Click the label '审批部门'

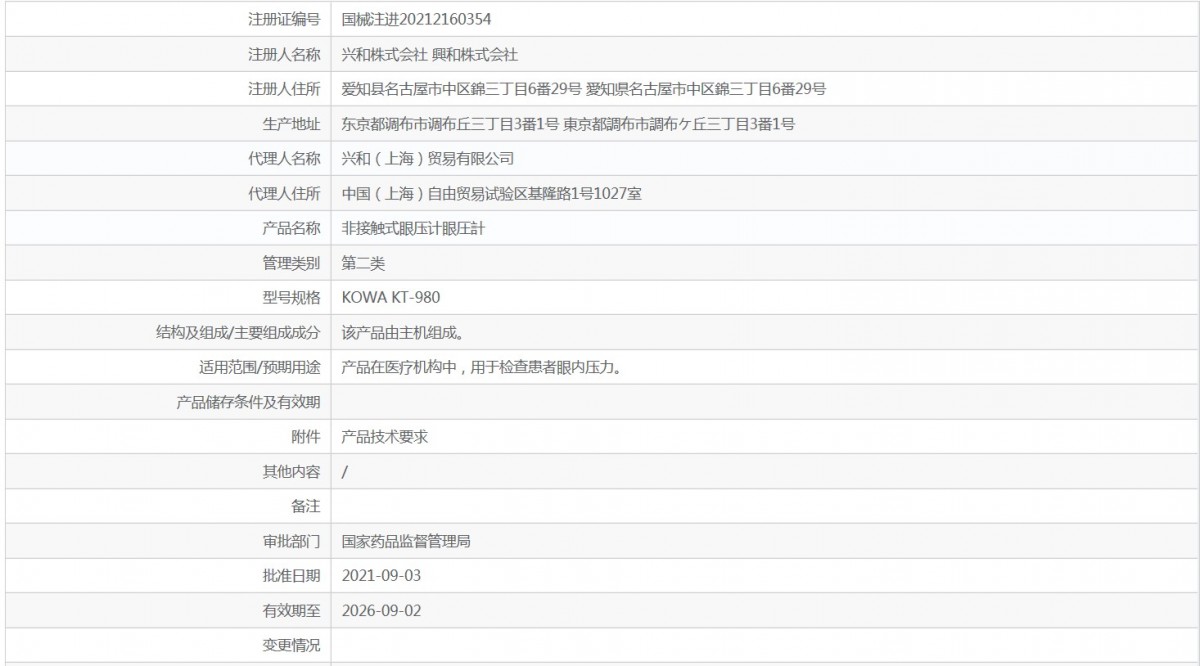[x=292, y=541]
